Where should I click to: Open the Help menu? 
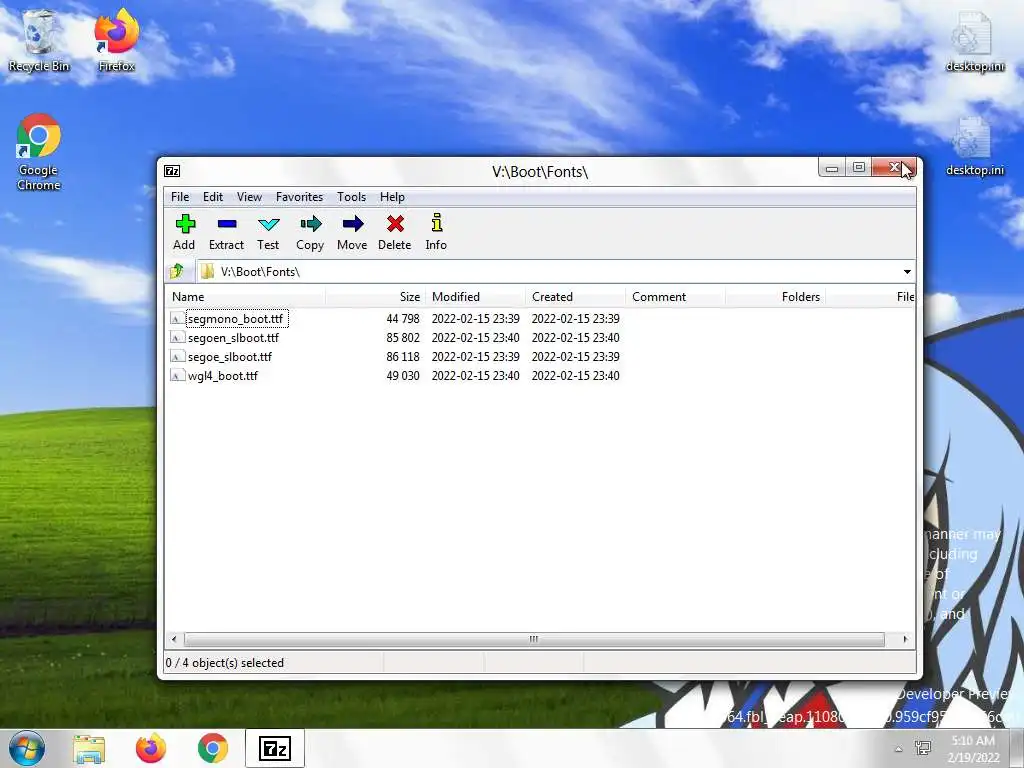(x=392, y=197)
